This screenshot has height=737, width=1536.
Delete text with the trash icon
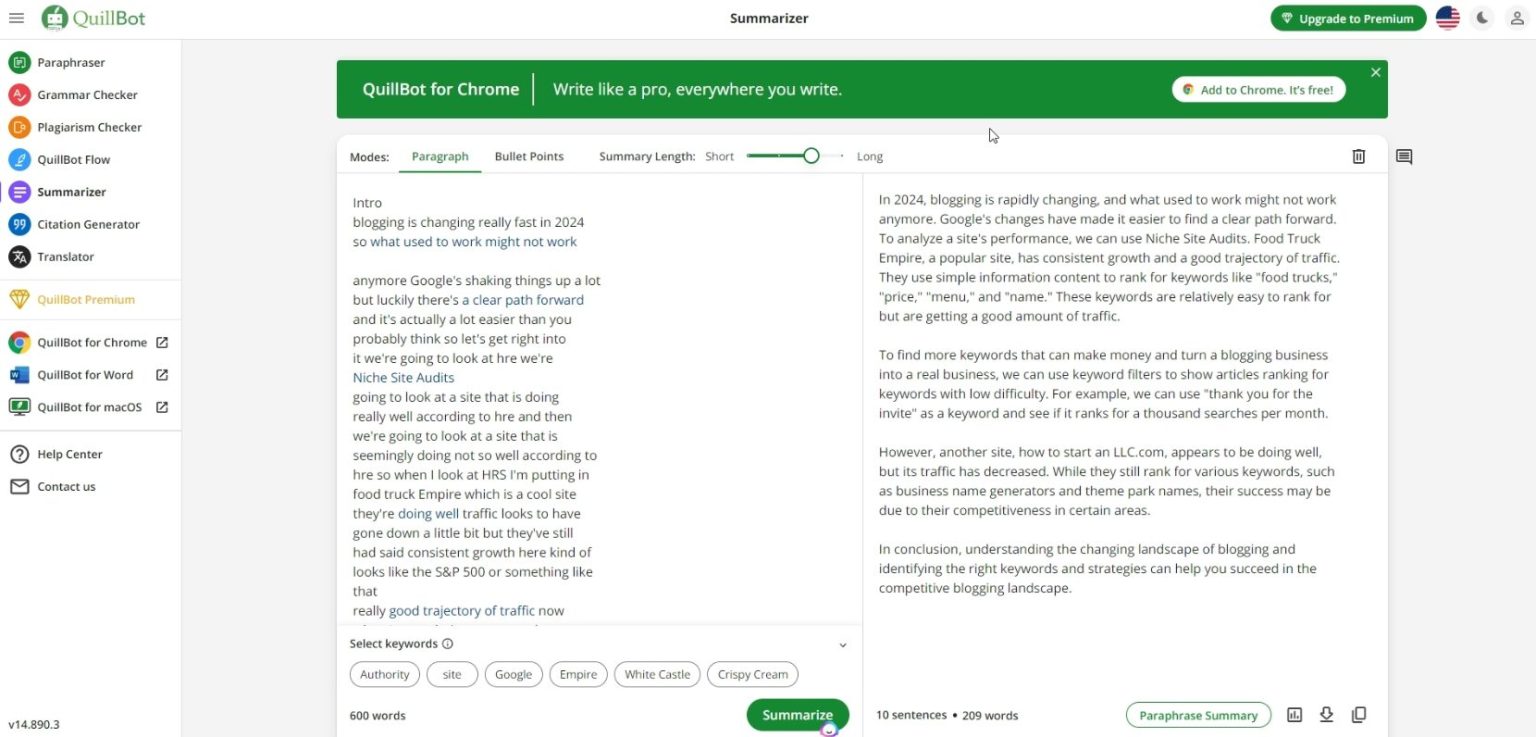point(1358,156)
